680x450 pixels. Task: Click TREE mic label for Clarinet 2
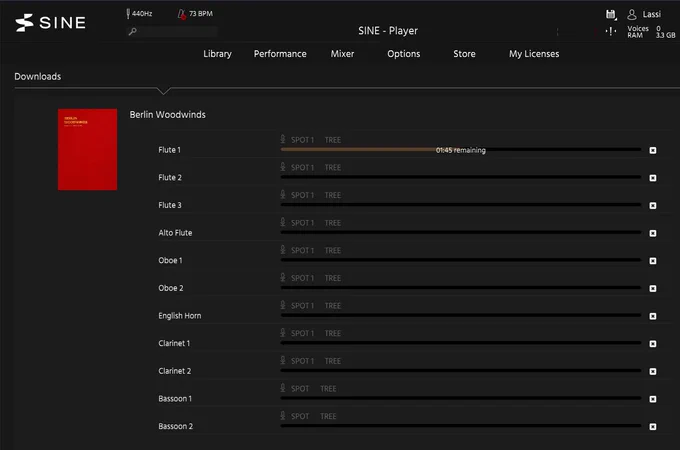[x=333, y=361]
